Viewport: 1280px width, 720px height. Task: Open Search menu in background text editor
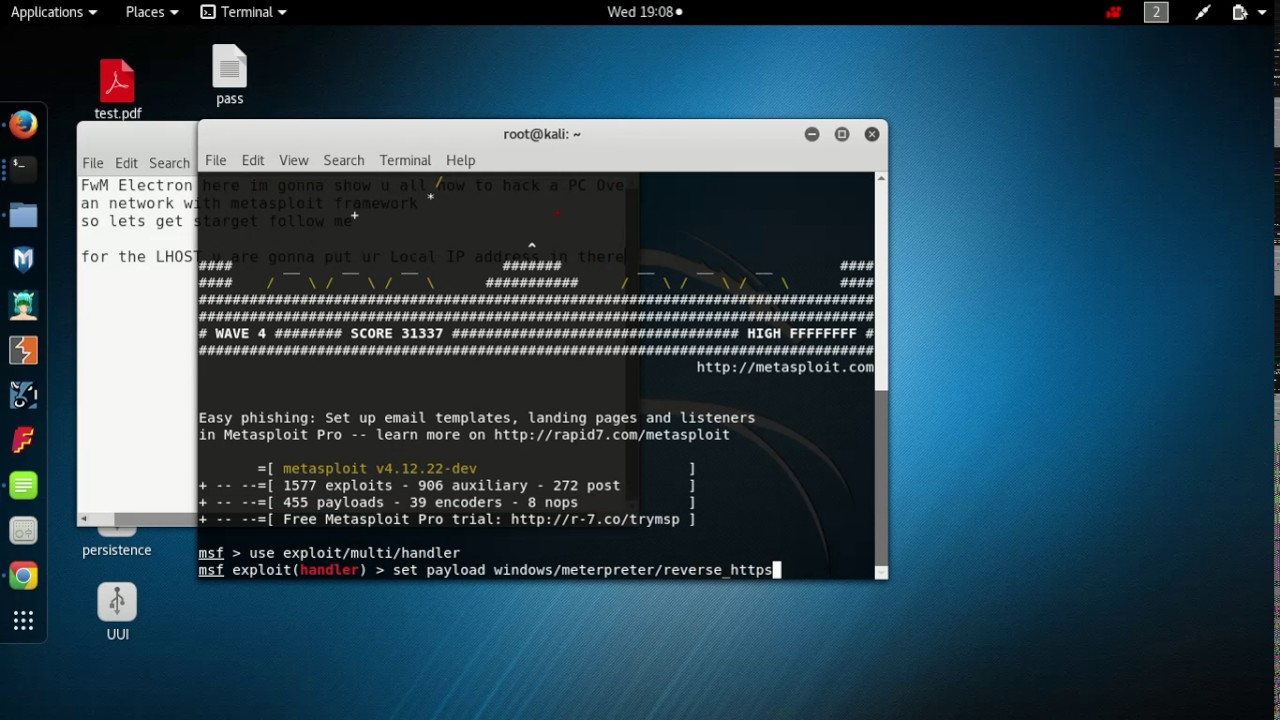(x=169, y=163)
